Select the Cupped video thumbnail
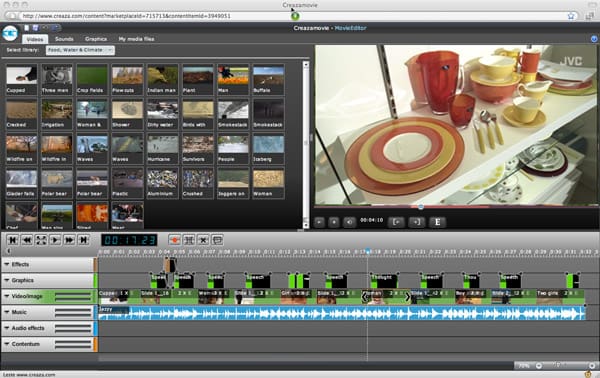Screen dimensions: 600x378 tap(21, 79)
